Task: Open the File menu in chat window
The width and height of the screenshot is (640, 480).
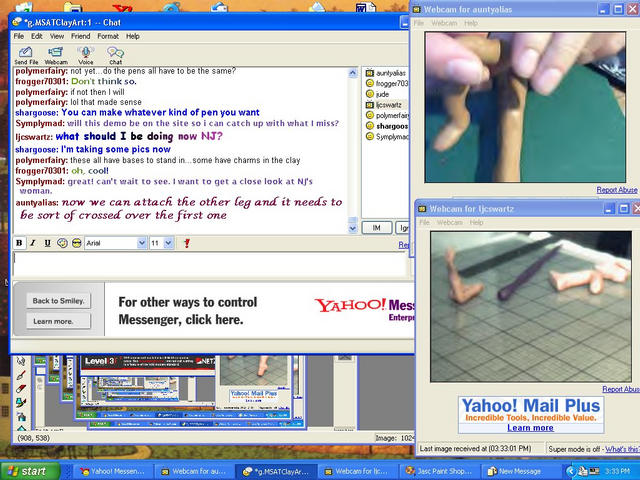Action: click(x=19, y=36)
